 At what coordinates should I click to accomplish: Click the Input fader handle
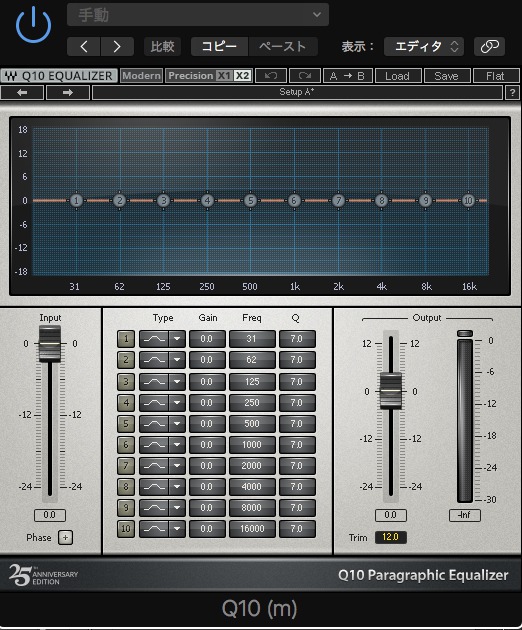[50, 344]
